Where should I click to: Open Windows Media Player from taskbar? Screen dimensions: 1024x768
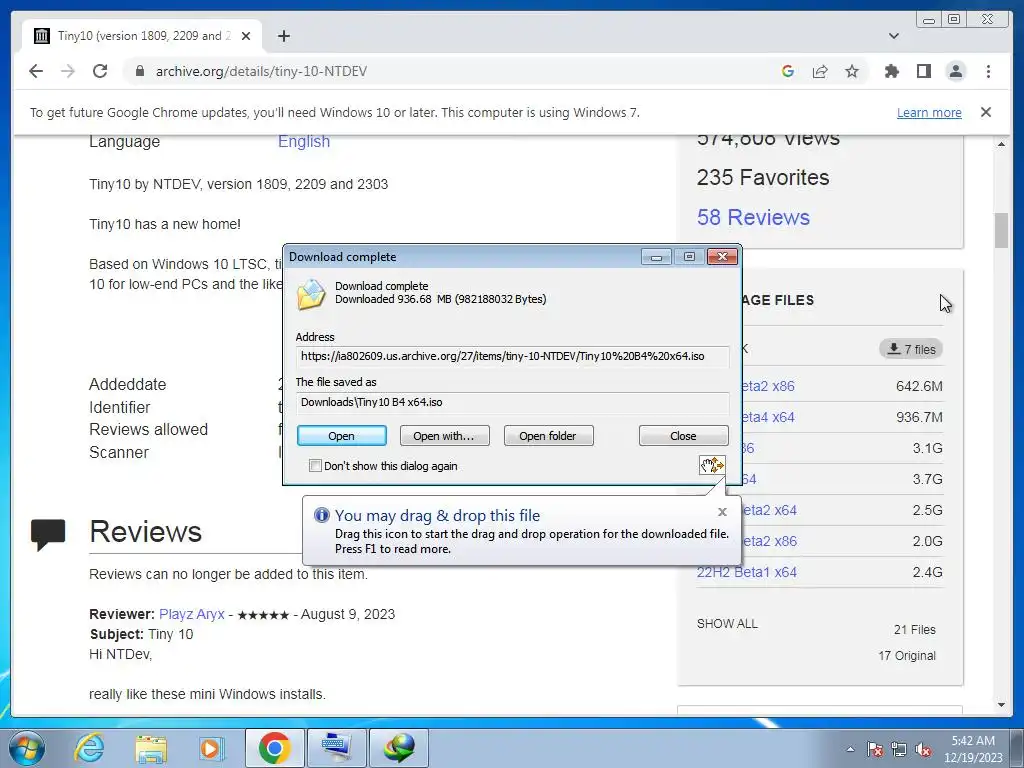coord(211,748)
